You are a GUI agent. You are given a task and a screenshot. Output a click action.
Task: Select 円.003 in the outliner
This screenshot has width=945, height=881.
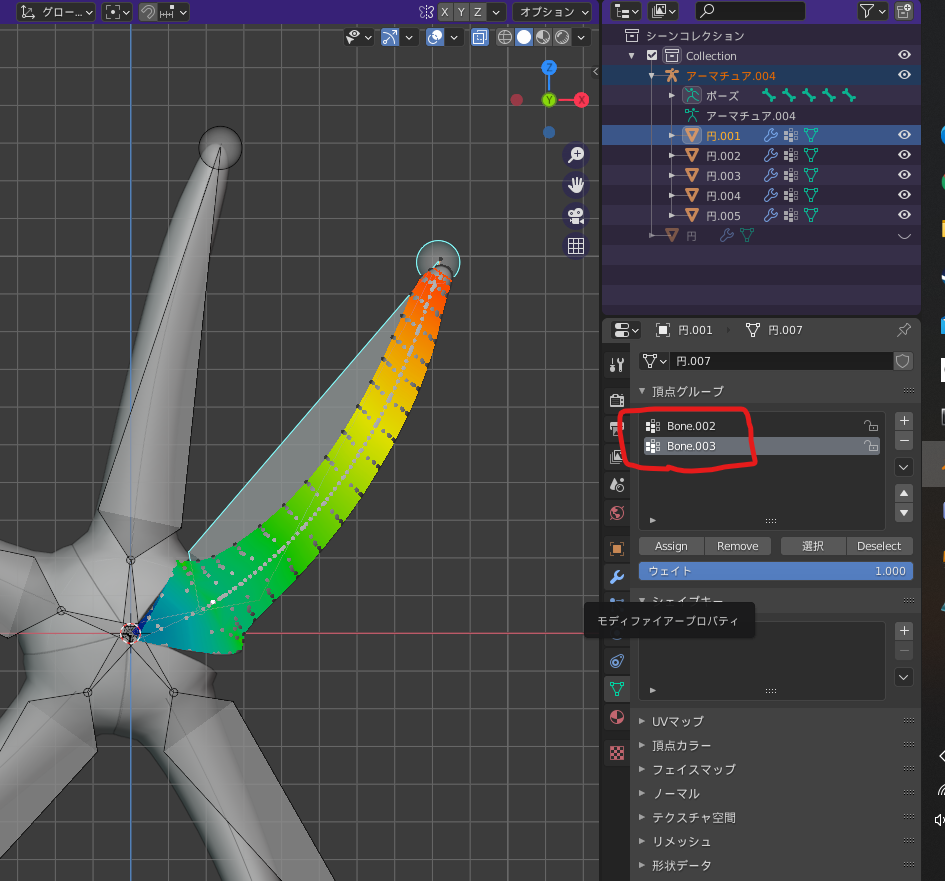coord(723,176)
